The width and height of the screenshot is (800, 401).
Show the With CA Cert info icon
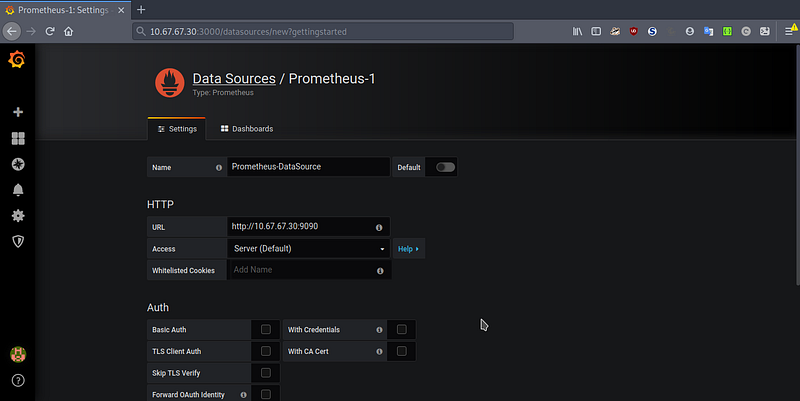(x=379, y=352)
